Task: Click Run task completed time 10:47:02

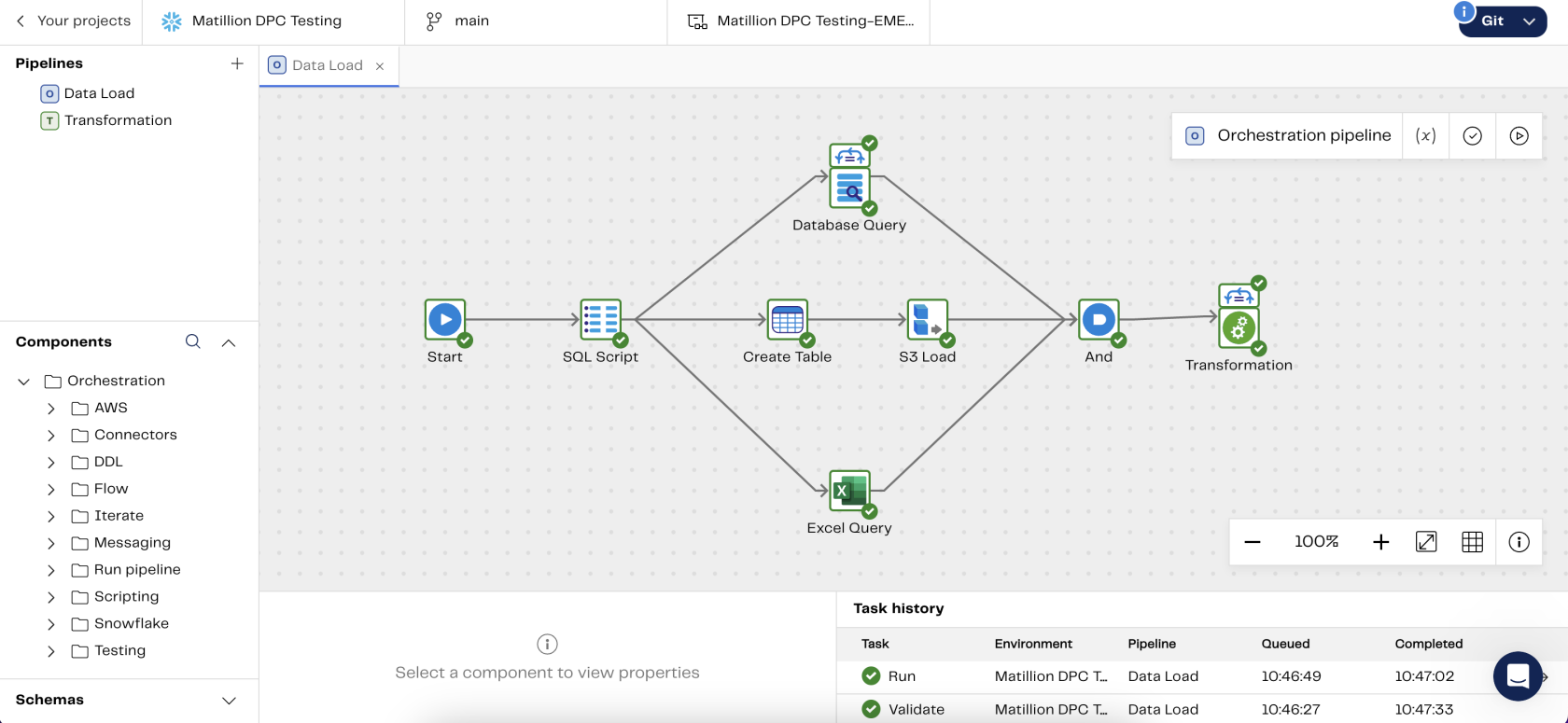Action: (x=1426, y=676)
